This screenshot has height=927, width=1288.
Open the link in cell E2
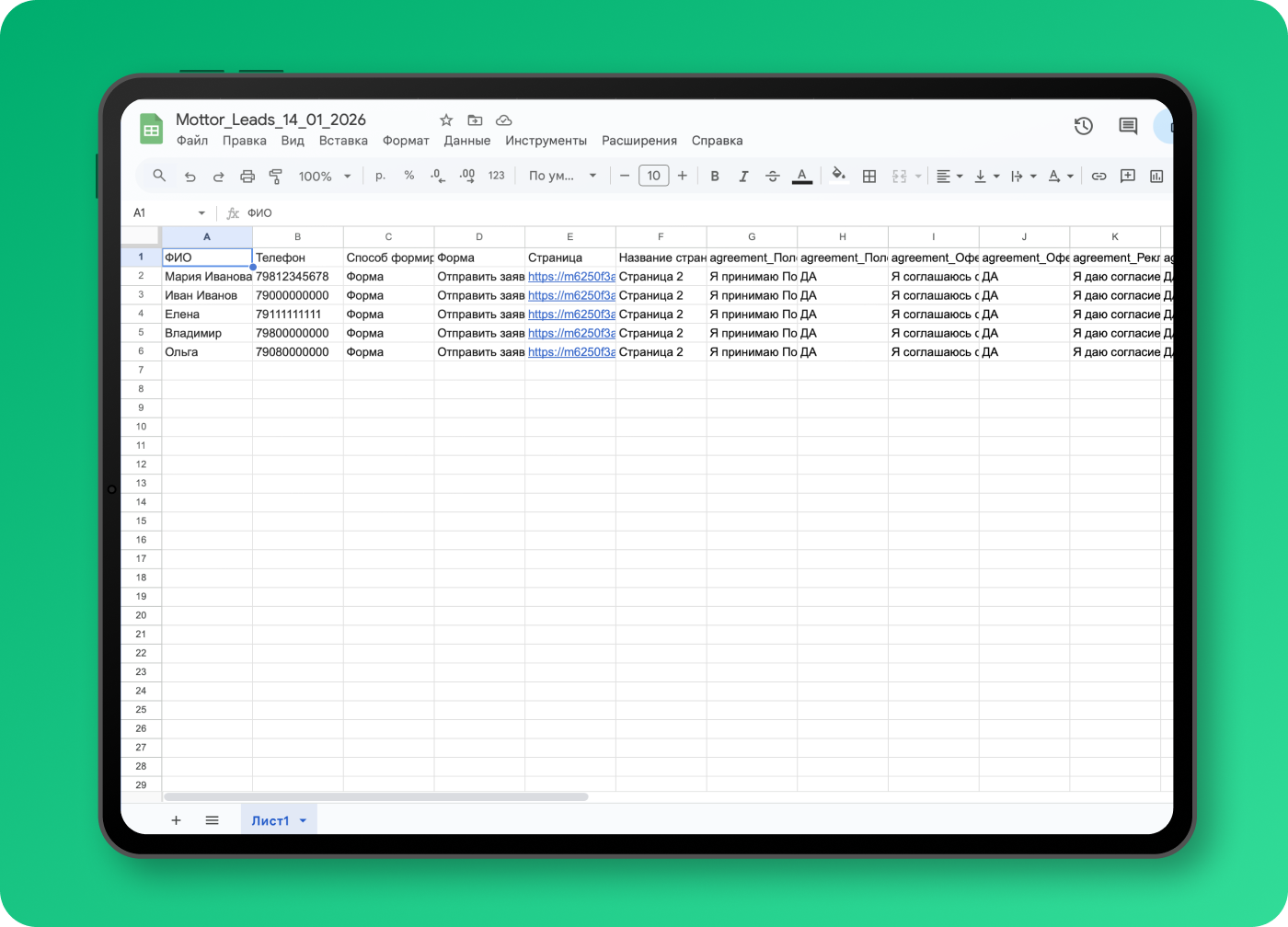pyautogui.click(x=570, y=277)
